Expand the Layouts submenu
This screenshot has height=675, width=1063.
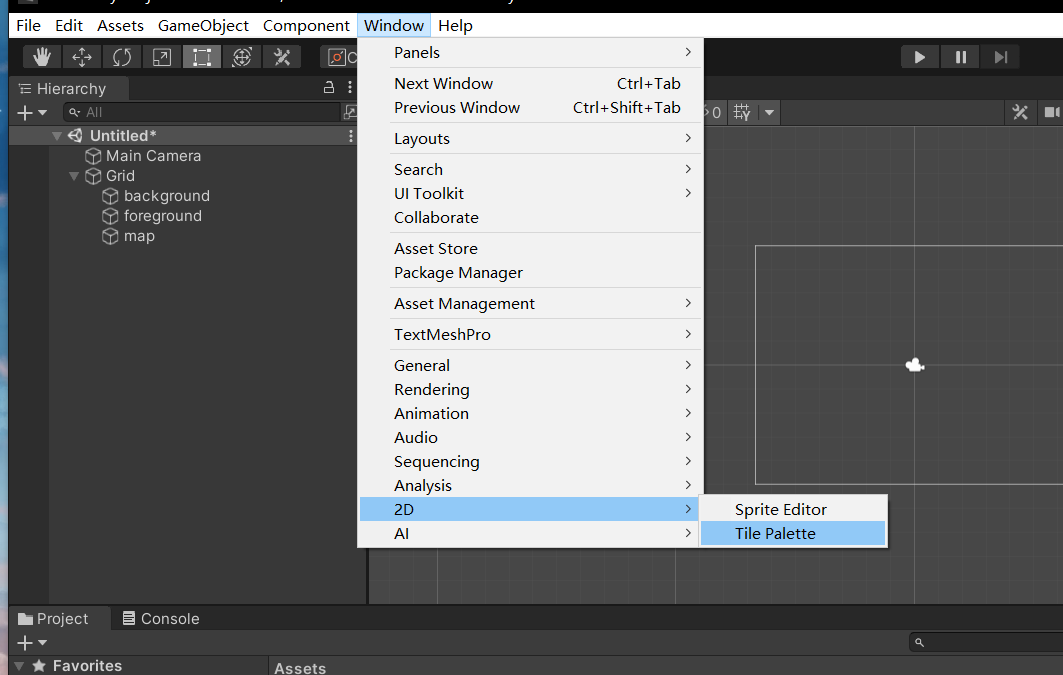click(531, 139)
